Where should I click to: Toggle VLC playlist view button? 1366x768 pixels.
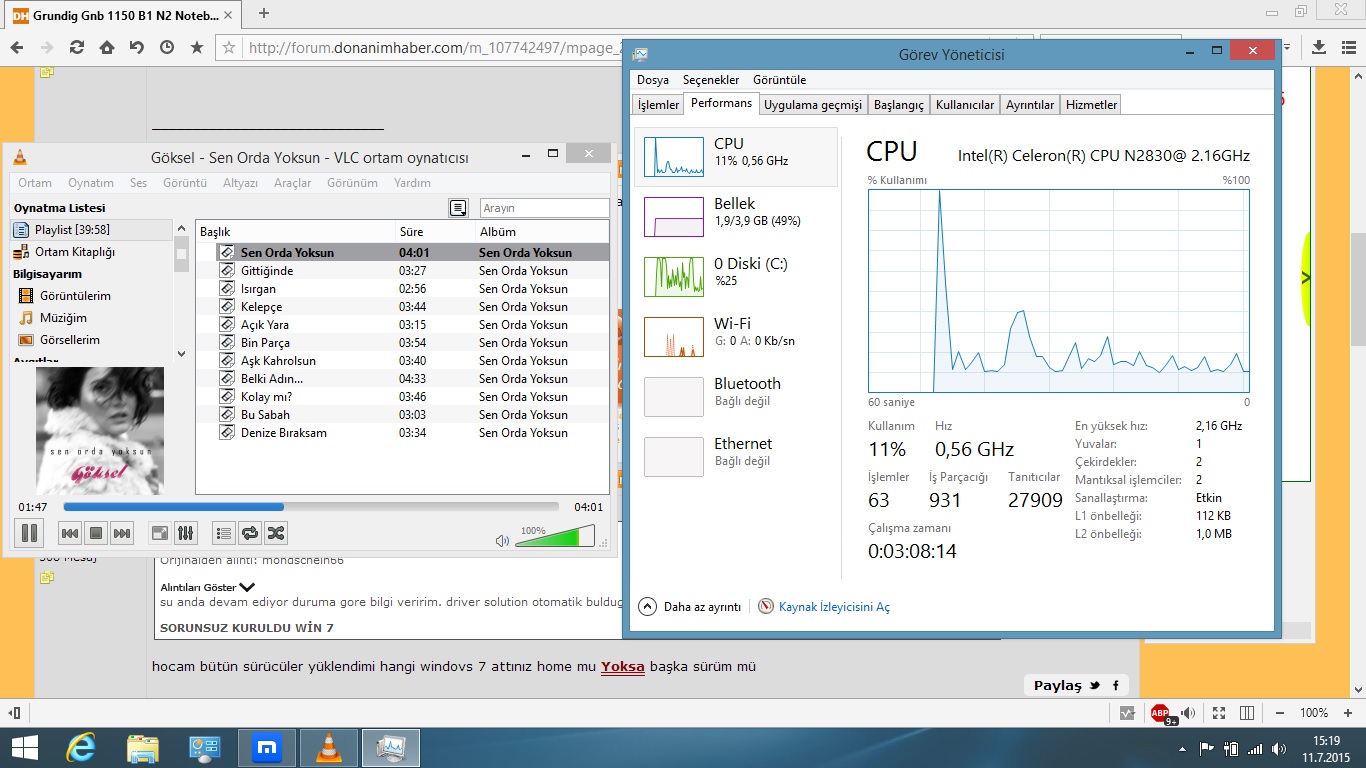tap(224, 534)
